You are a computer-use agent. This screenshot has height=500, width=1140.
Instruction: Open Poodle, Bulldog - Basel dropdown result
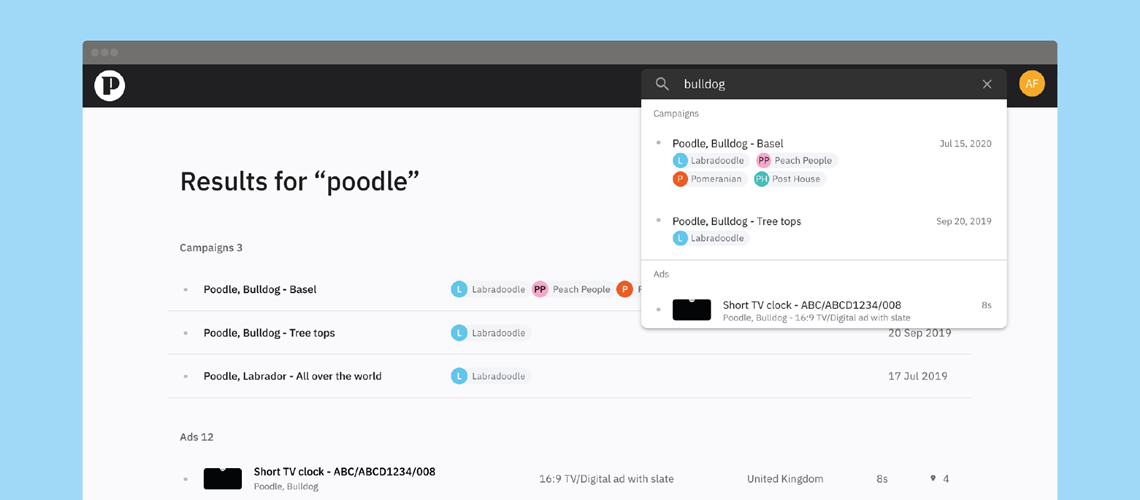[728, 143]
